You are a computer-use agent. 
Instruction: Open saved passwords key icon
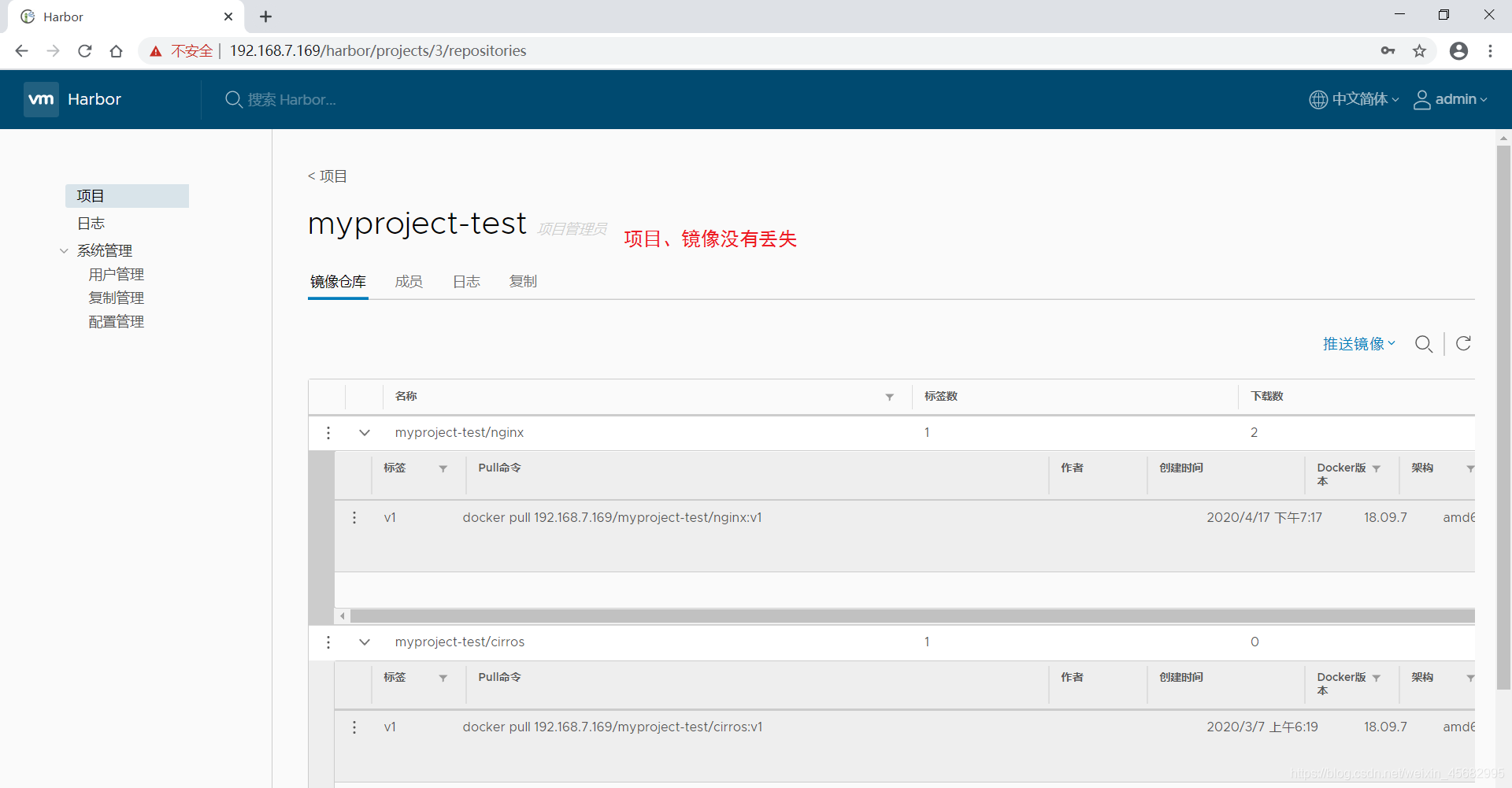1388,51
